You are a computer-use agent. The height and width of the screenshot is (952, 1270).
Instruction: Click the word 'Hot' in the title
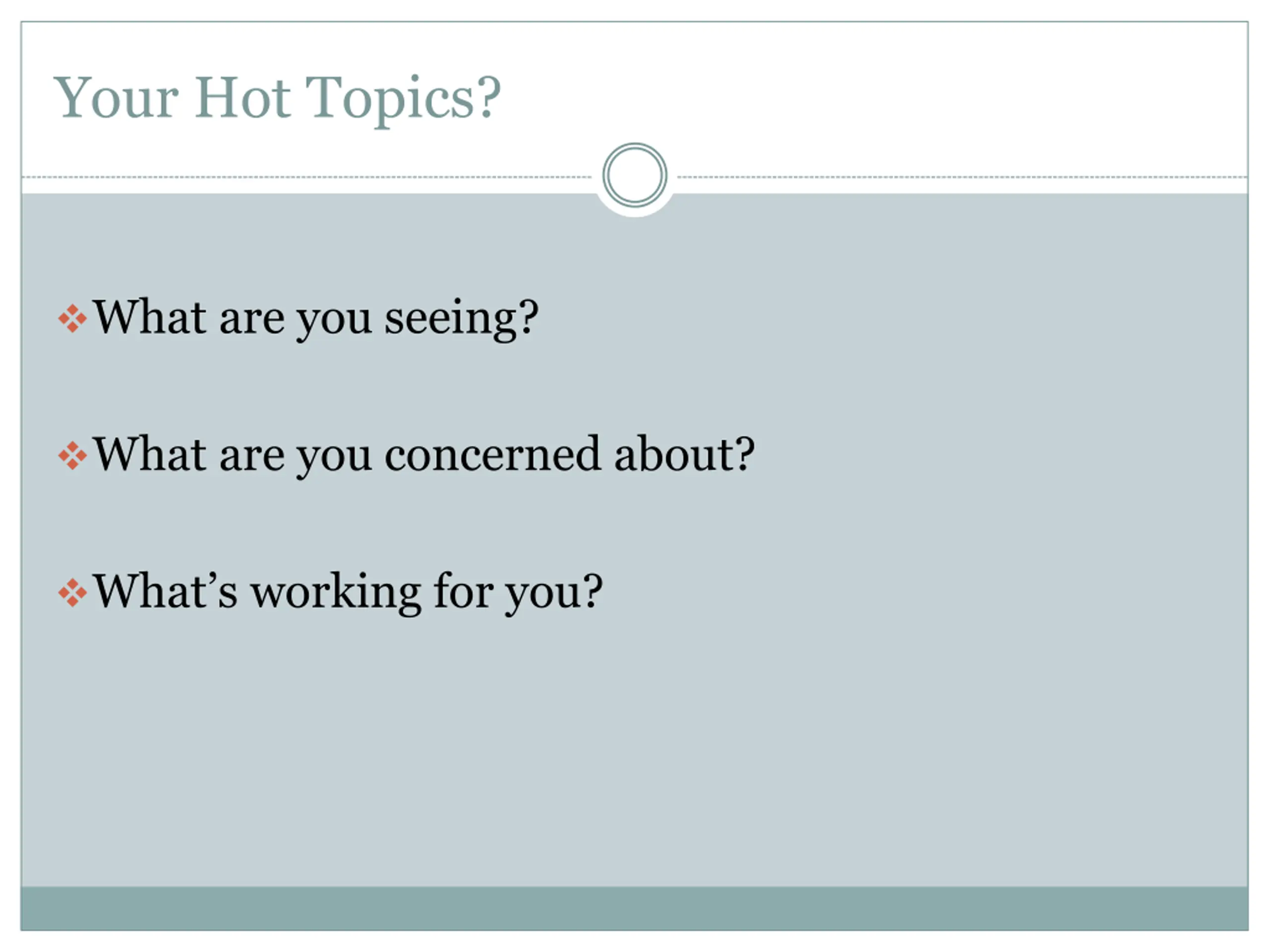242,98
